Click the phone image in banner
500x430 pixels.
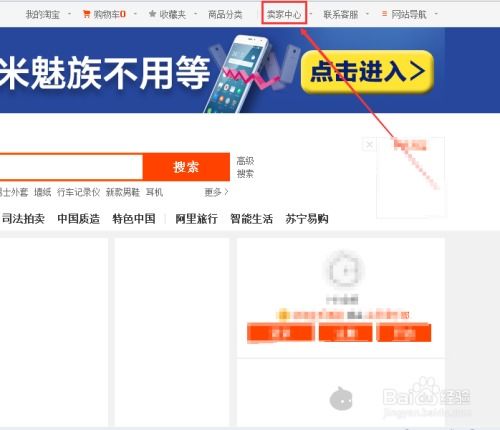click(x=237, y=73)
